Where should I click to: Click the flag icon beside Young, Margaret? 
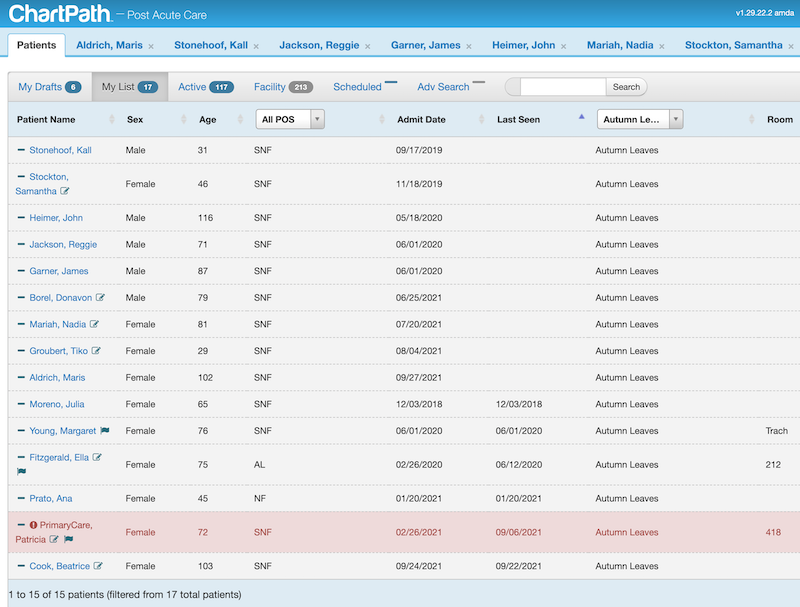pyautogui.click(x=104, y=430)
